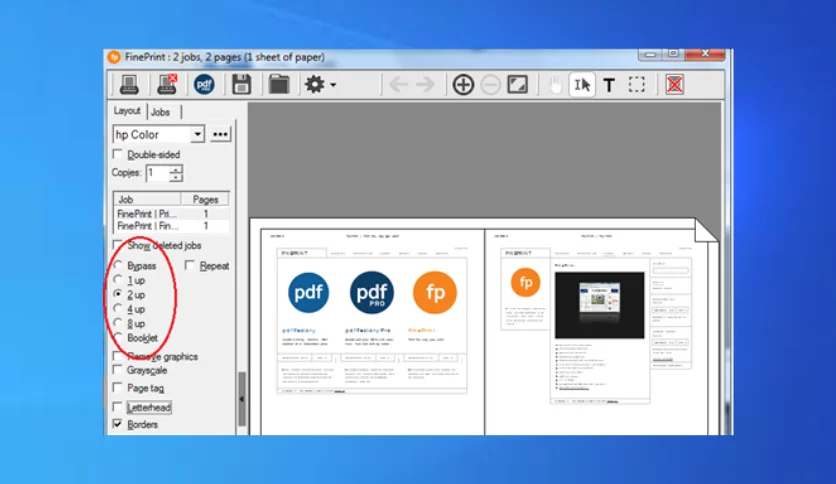The width and height of the screenshot is (836, 484).
Task: Select the 'FinePrint | Pri...' job row
Action: click(171, 214)
